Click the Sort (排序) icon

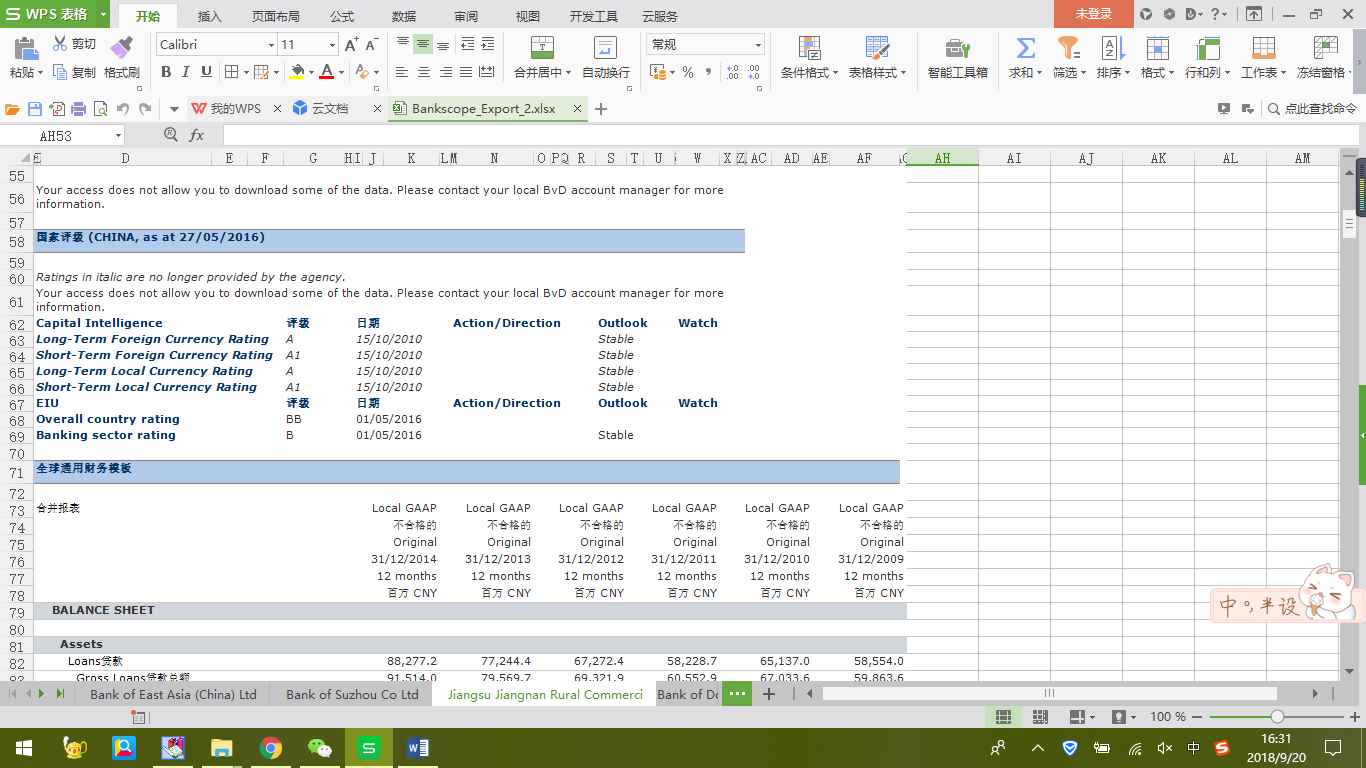pyautogui.click(x=1112, y=48)
